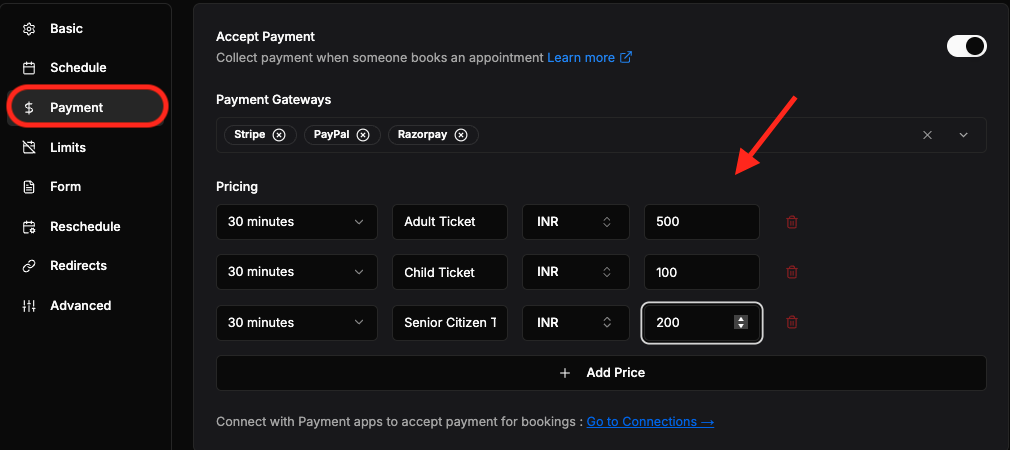The height and width of the screenshot is (450, 1010).
Task: Delete the Adult Ticket price row
Action: [x=792, y=222]
